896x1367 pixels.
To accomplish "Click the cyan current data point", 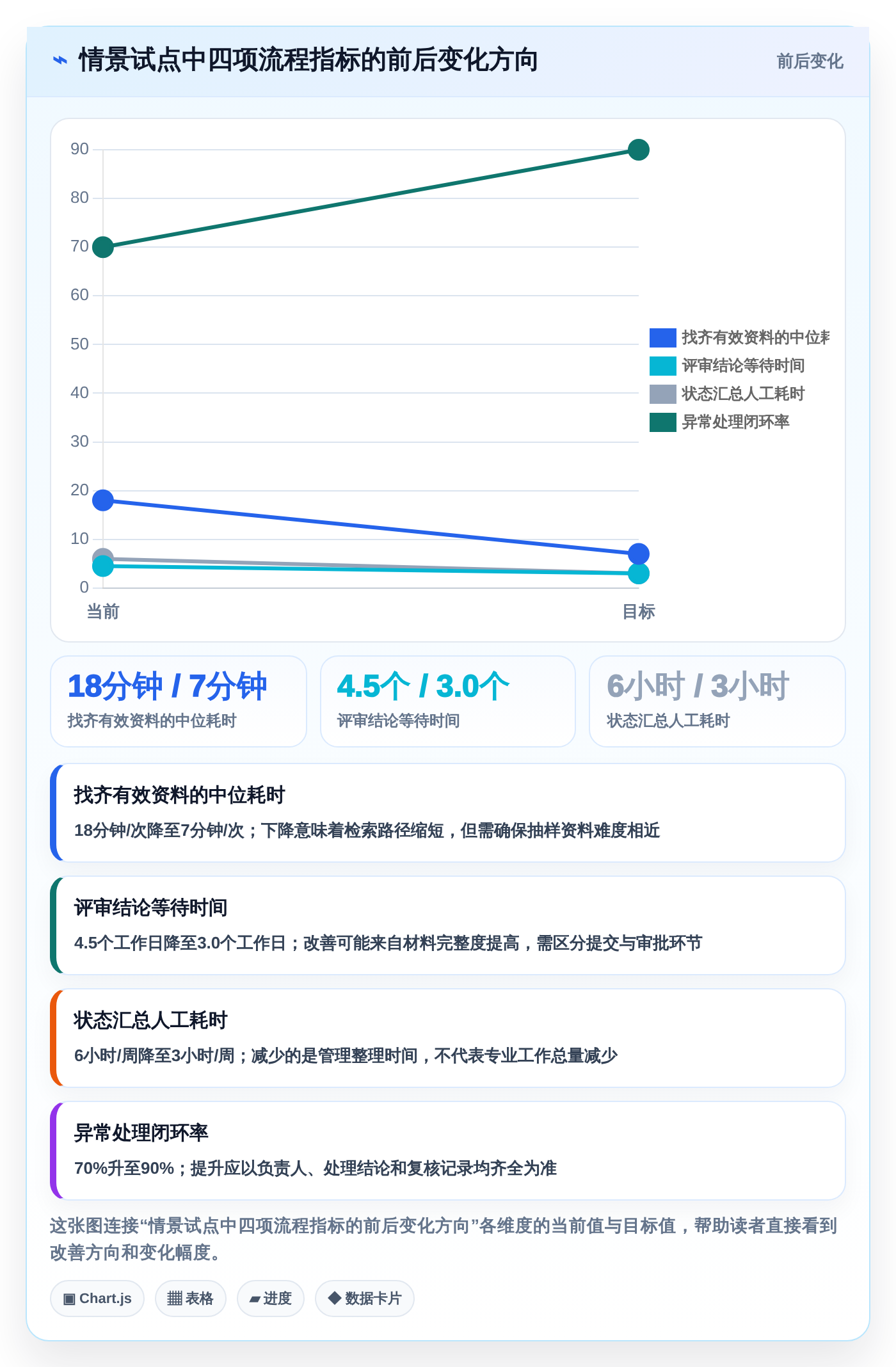I will (103, 566).
